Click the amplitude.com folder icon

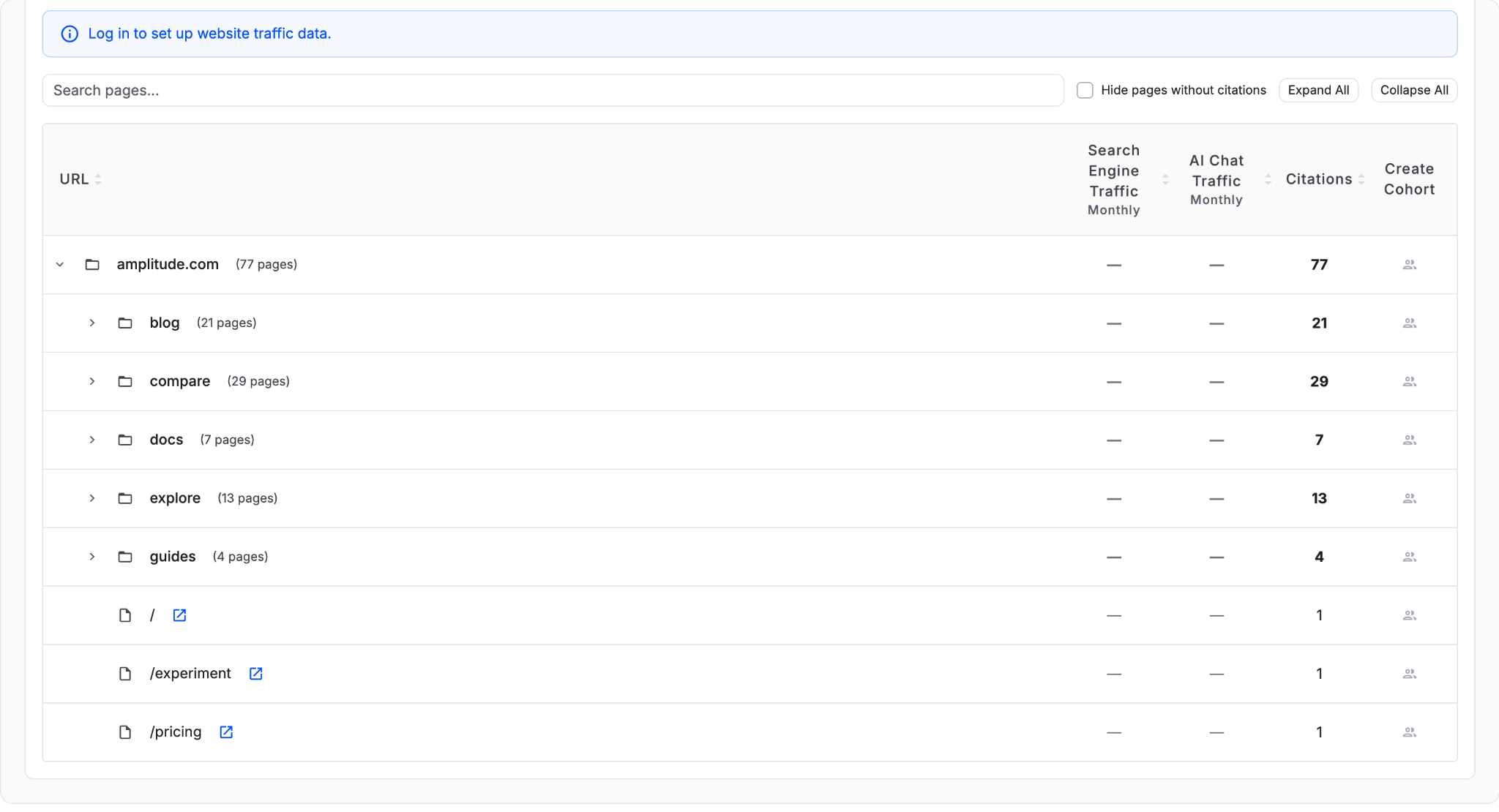[92, 265]
